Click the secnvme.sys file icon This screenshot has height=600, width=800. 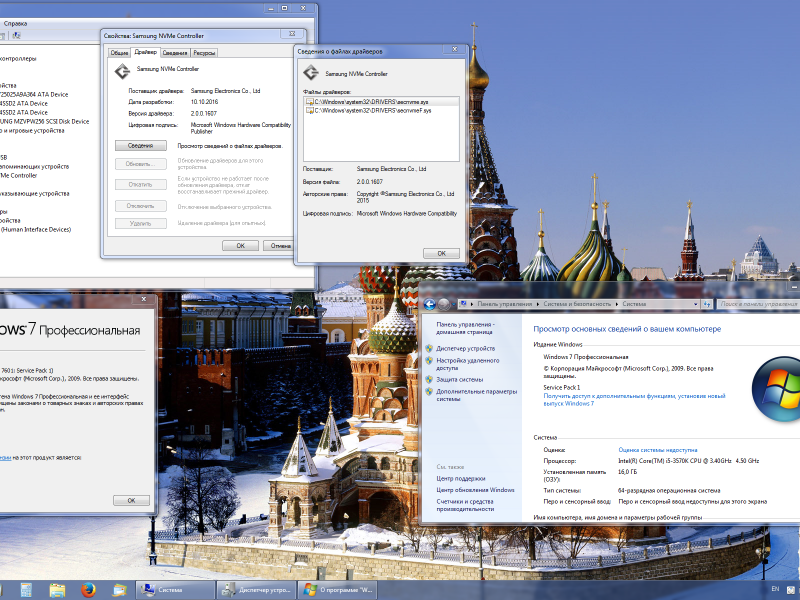click(309, 102)
